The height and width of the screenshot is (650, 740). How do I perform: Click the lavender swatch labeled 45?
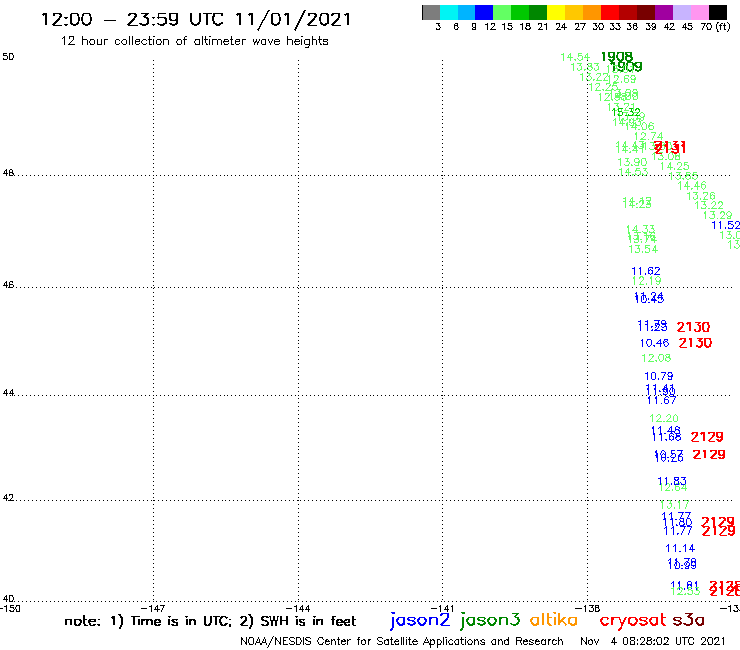pos(681,12)
